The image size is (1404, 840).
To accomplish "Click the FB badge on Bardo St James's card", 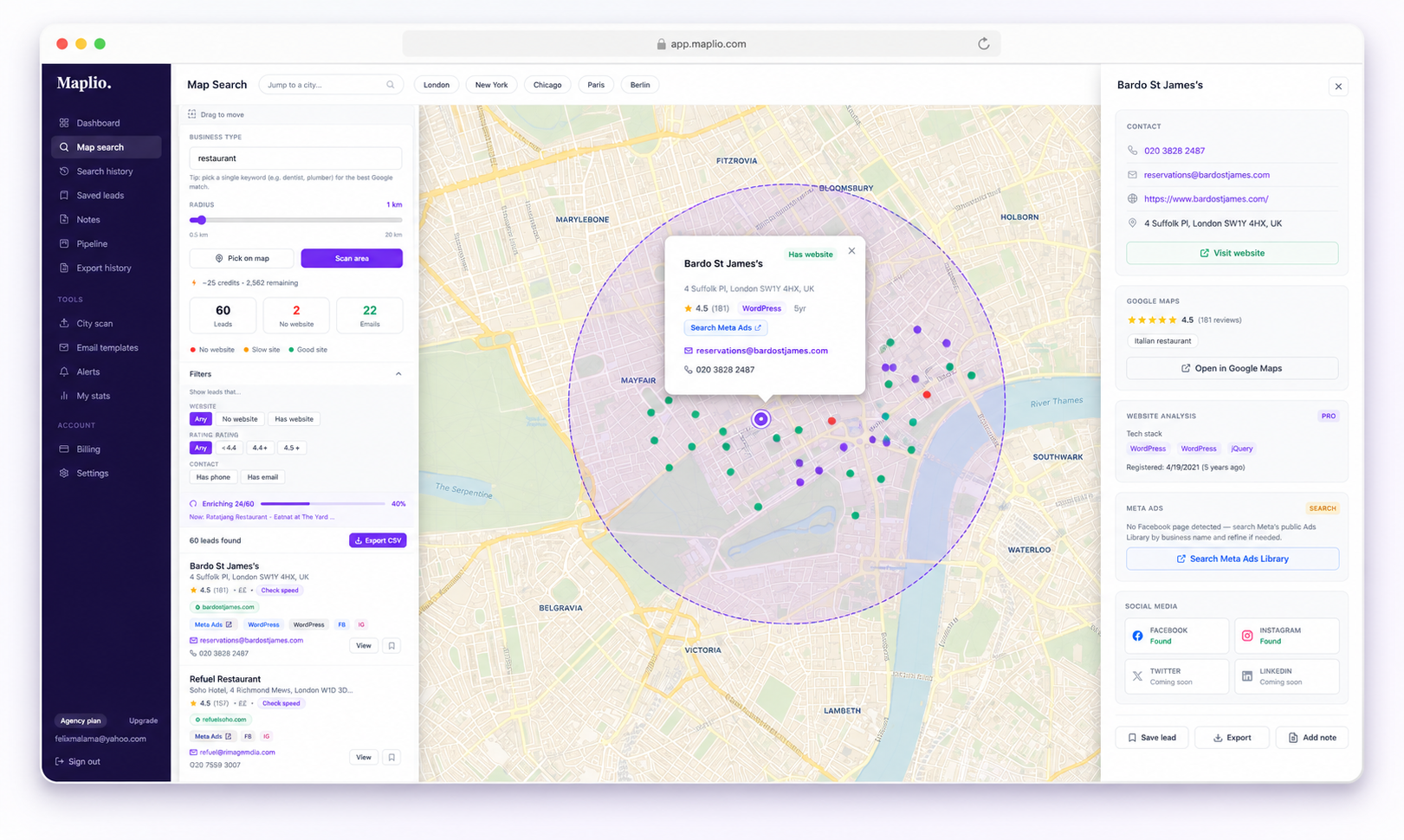I will (x=342, y=624).
